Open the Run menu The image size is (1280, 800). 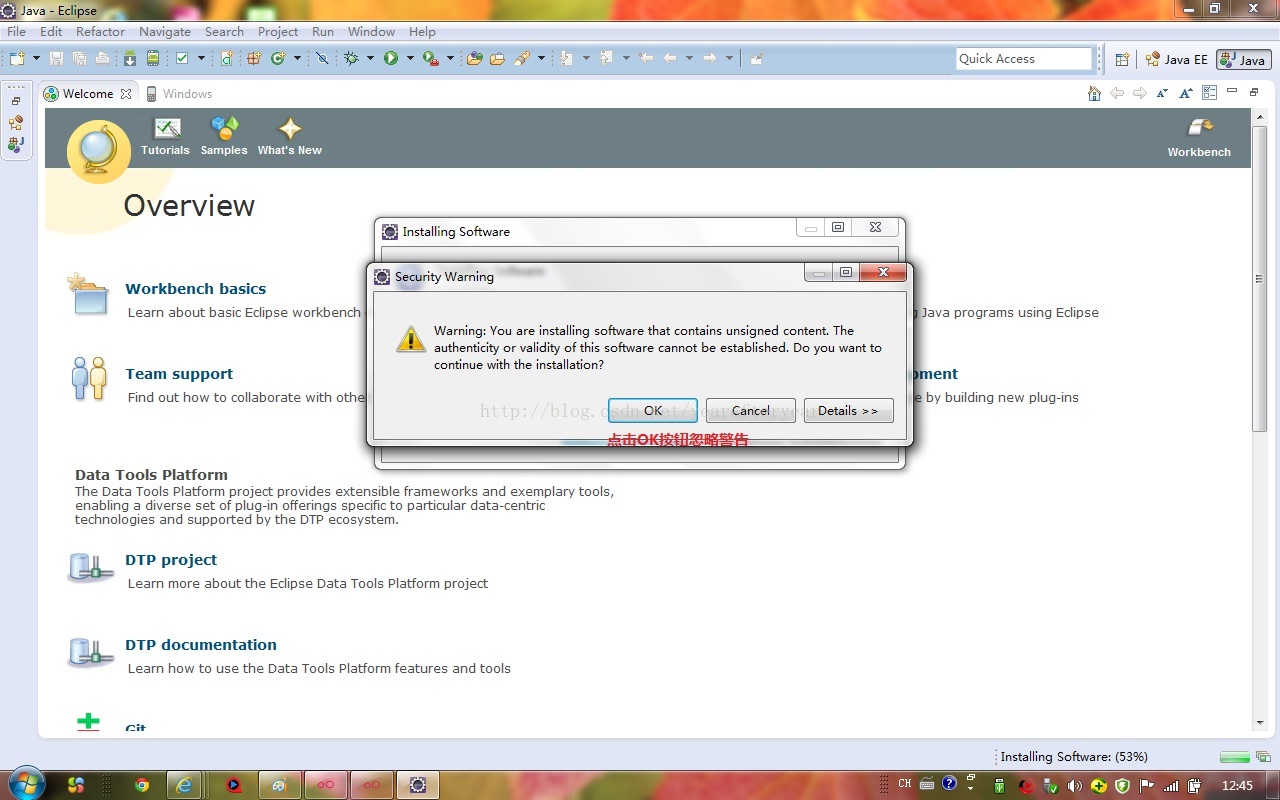tap(323, 31)
